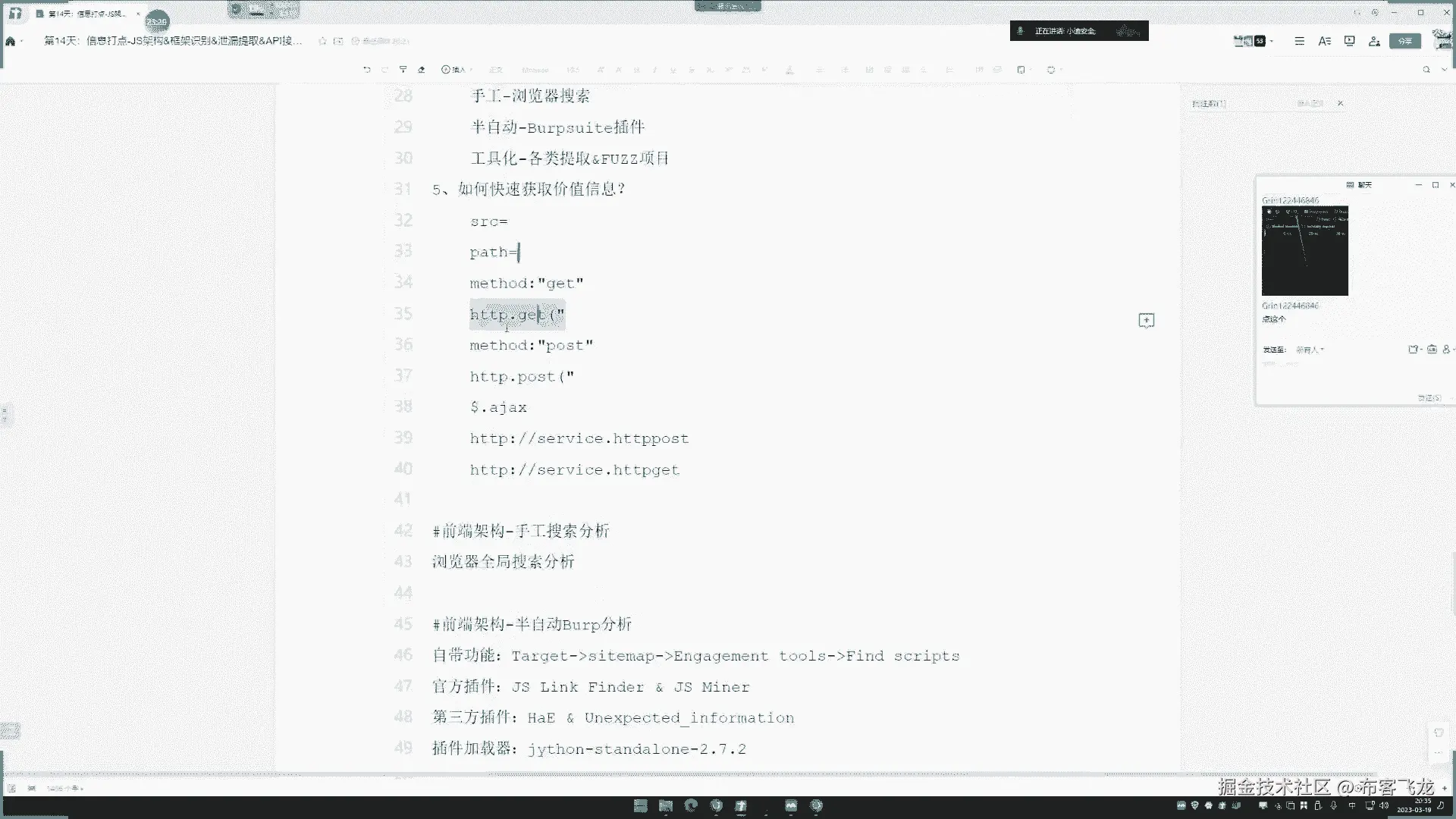Click the home icon at top left
This screenshot has width=1456, height=819.
click(11, 41)
